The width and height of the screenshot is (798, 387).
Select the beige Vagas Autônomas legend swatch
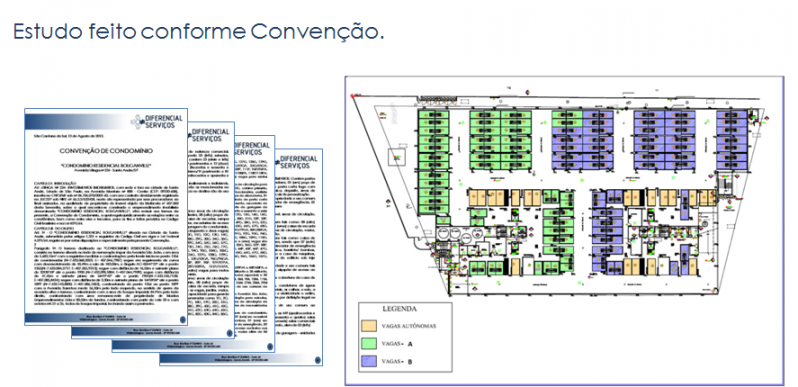[368, 325]
